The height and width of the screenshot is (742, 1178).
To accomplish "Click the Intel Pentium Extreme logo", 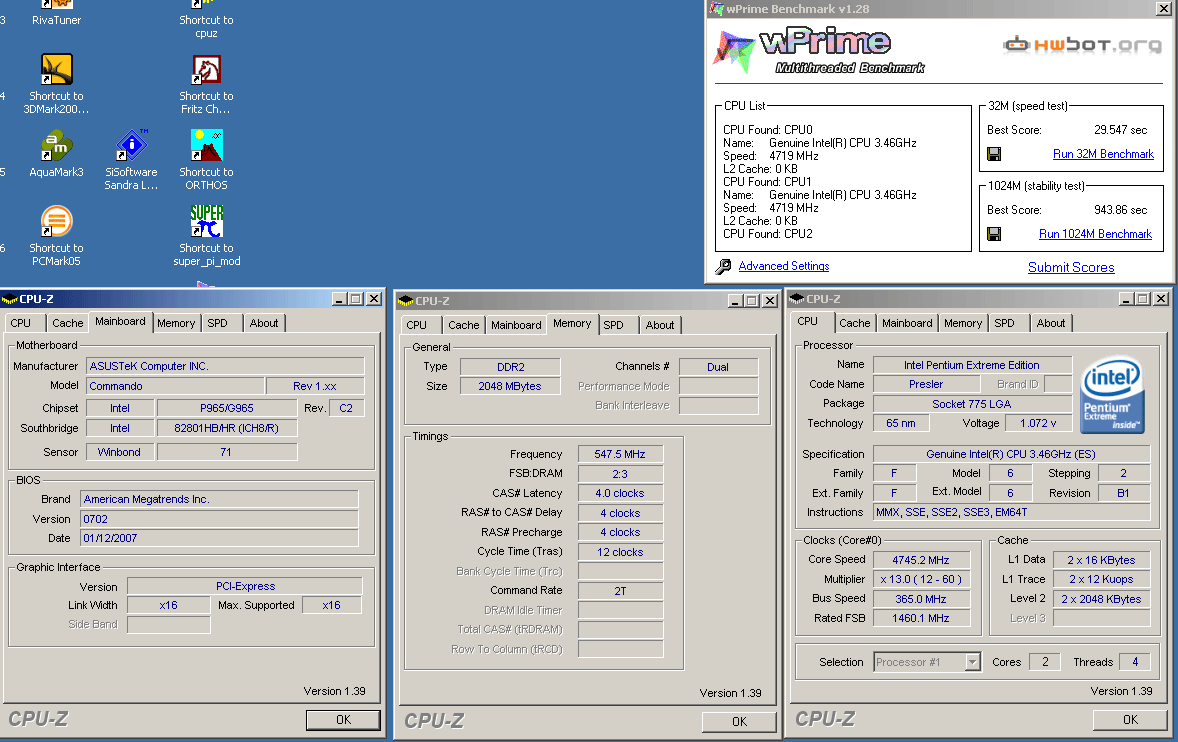I will point(1112,394).
